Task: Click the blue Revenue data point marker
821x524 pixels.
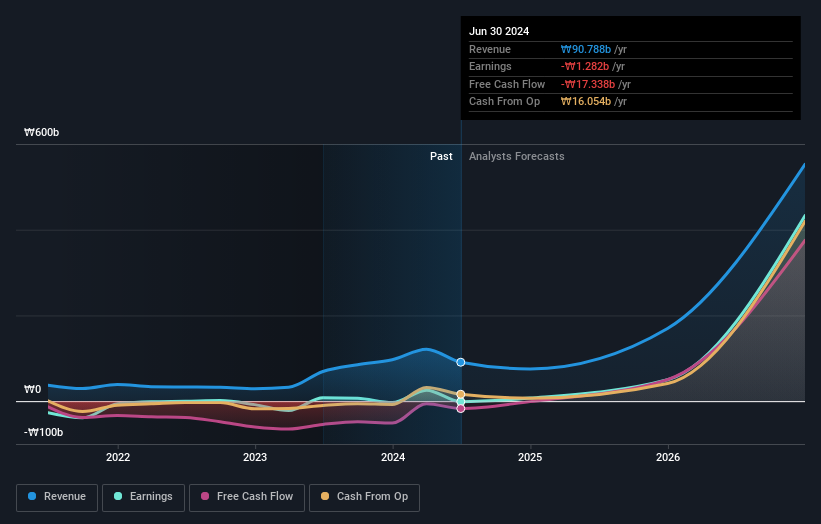Action: click(x=461, y=362)
